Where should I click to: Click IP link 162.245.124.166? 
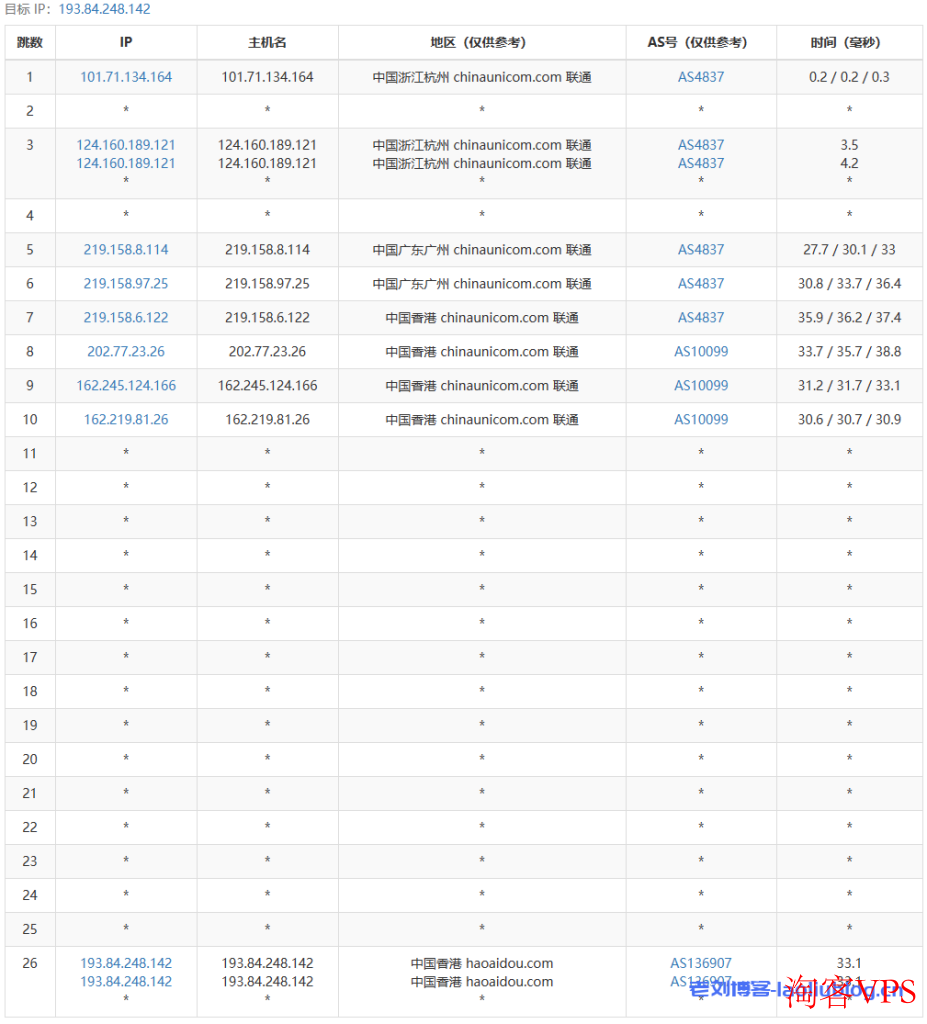tap(126, 385)
